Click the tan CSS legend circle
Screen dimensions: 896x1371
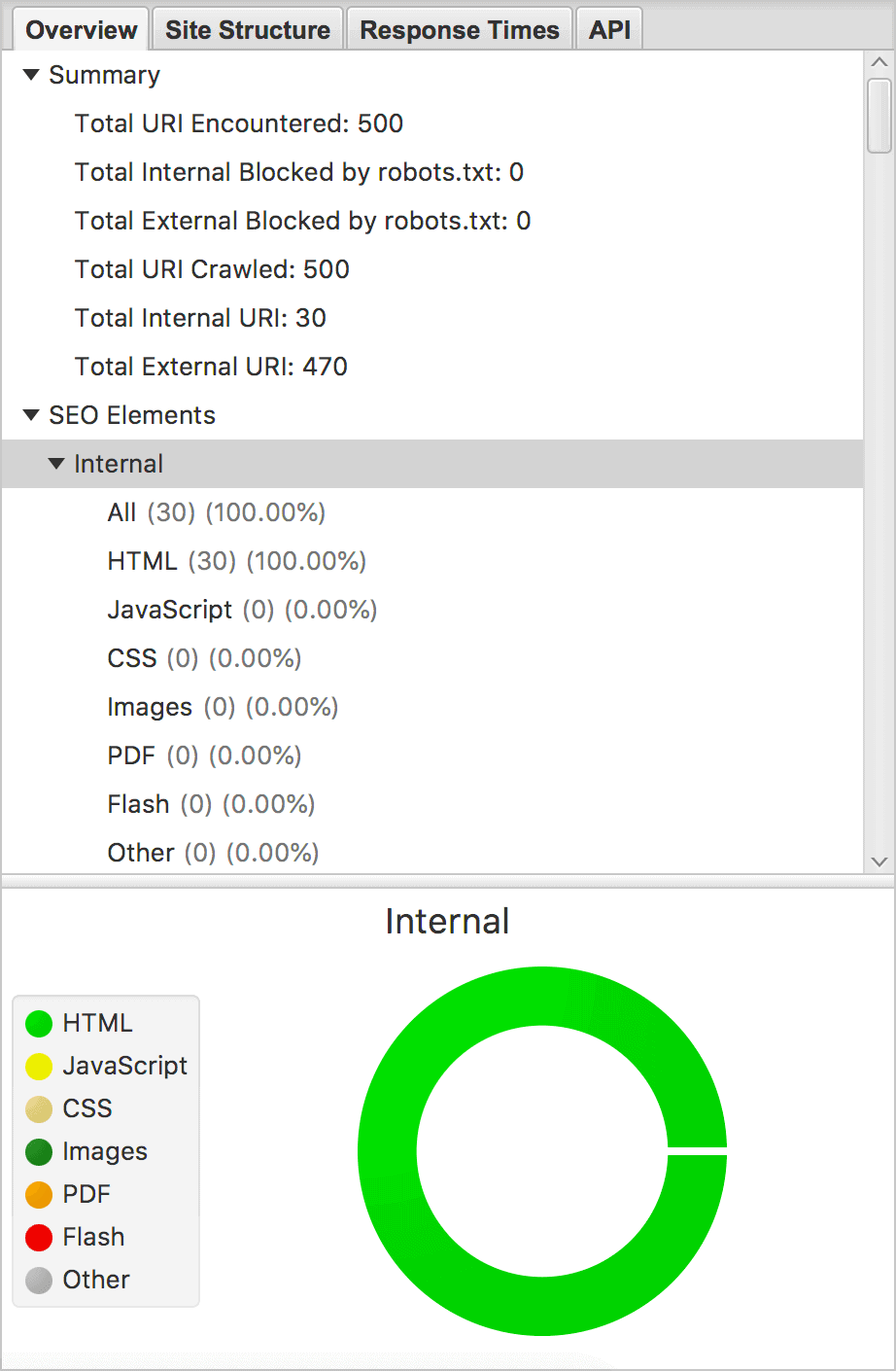coord(39,1109)
